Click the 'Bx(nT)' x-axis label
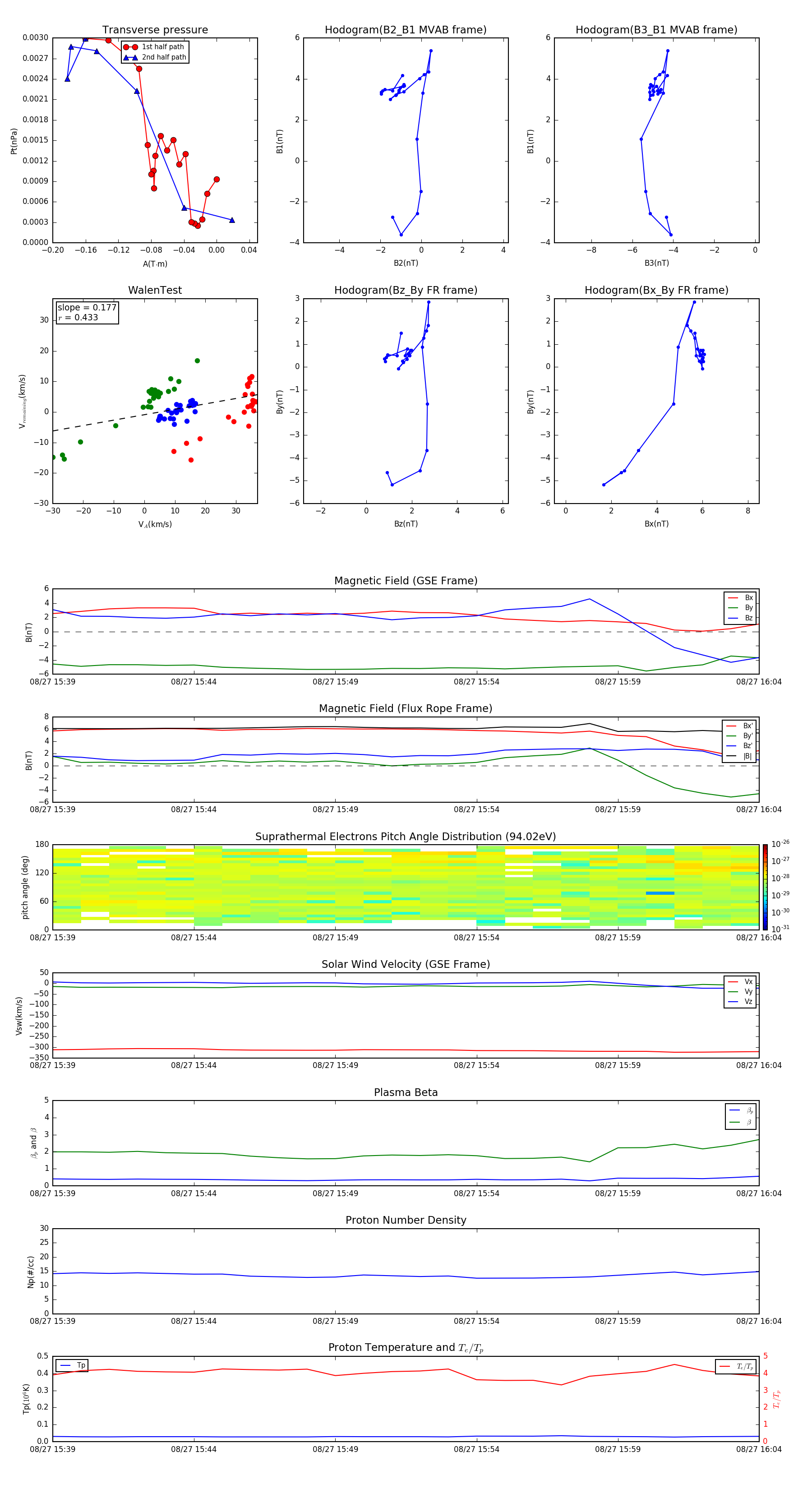 click(x=656, y=524)
